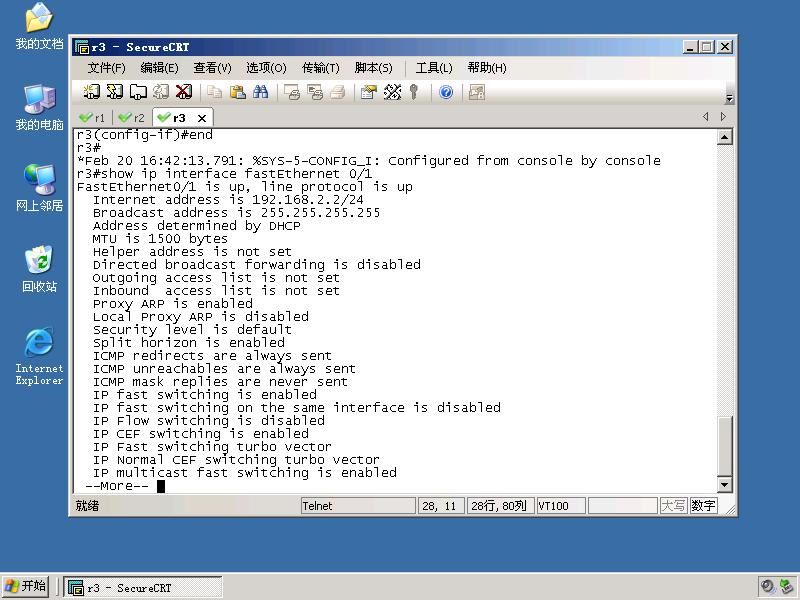Click the 开始 Start button
The height and width of the screenshot is (600, 800).
pyautogui.click(x=25, y=587)
